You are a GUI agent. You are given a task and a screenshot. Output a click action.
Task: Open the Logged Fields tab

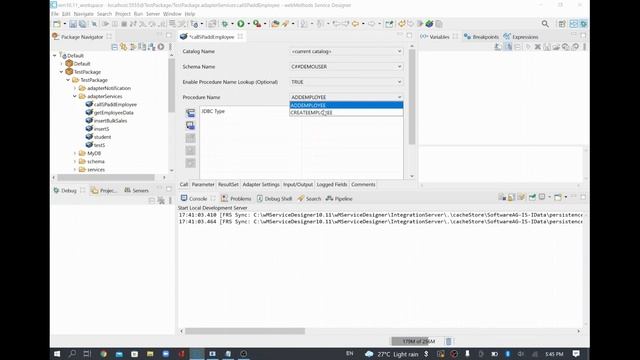coord(332,184)
